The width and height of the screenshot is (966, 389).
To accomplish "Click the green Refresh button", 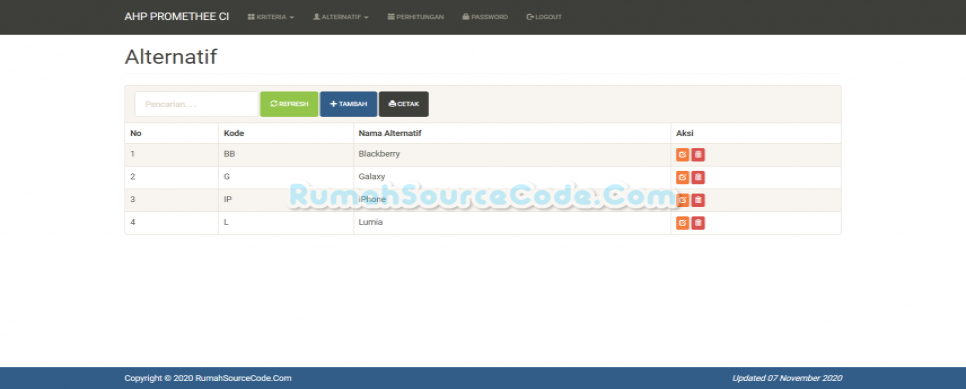I will coord(289,104).
